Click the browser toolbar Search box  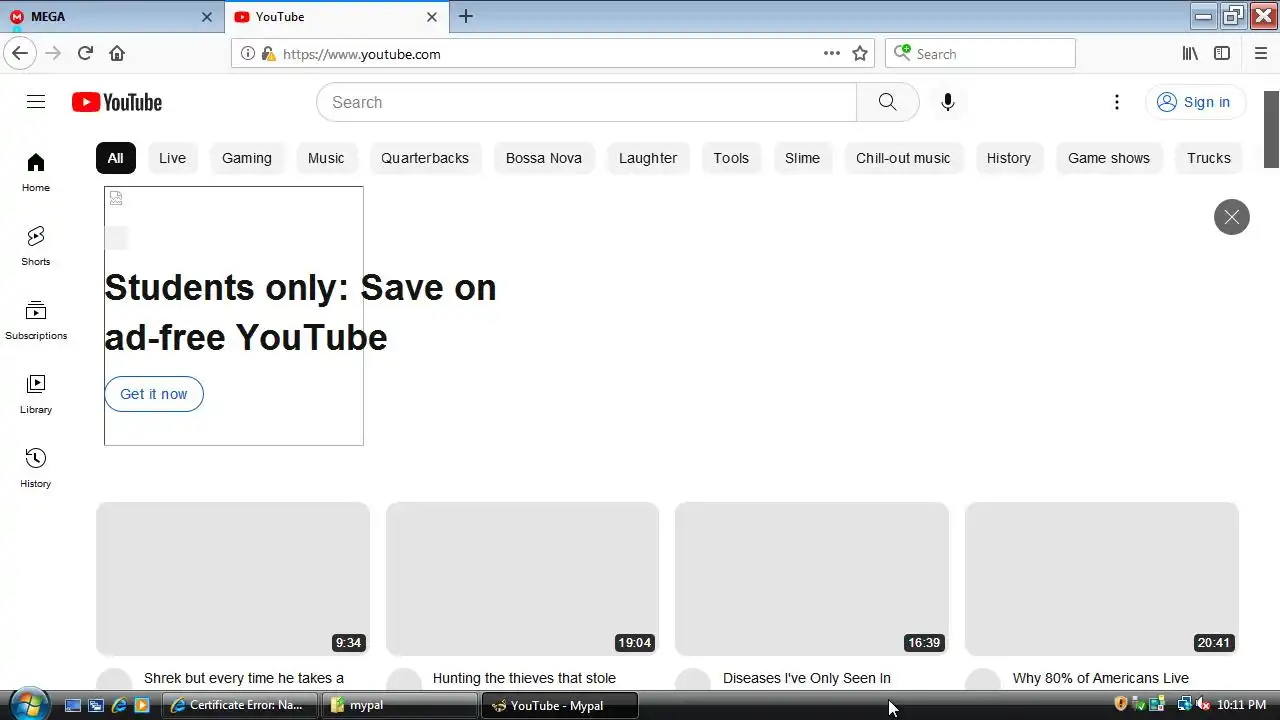(980, 54)
